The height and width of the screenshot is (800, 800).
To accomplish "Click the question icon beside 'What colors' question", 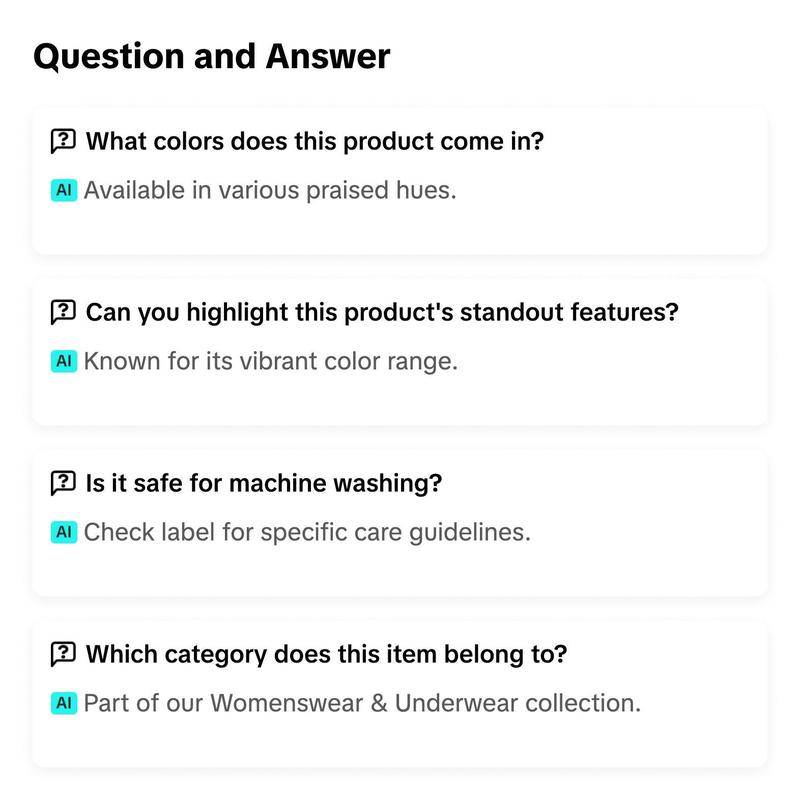I will click(63, 141).
